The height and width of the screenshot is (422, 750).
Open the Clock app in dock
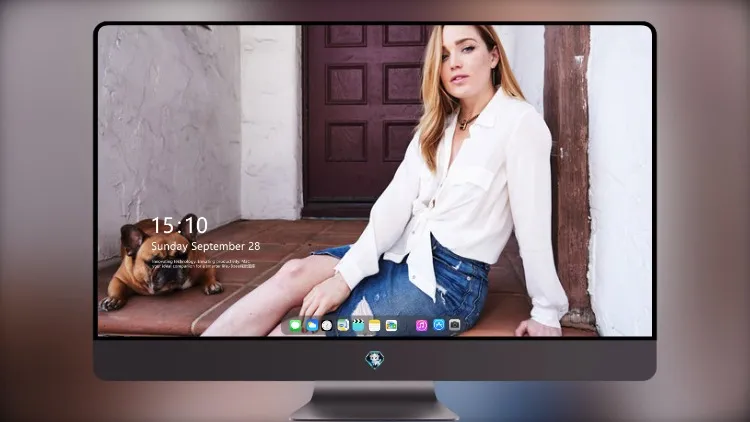tap(327, 325)
